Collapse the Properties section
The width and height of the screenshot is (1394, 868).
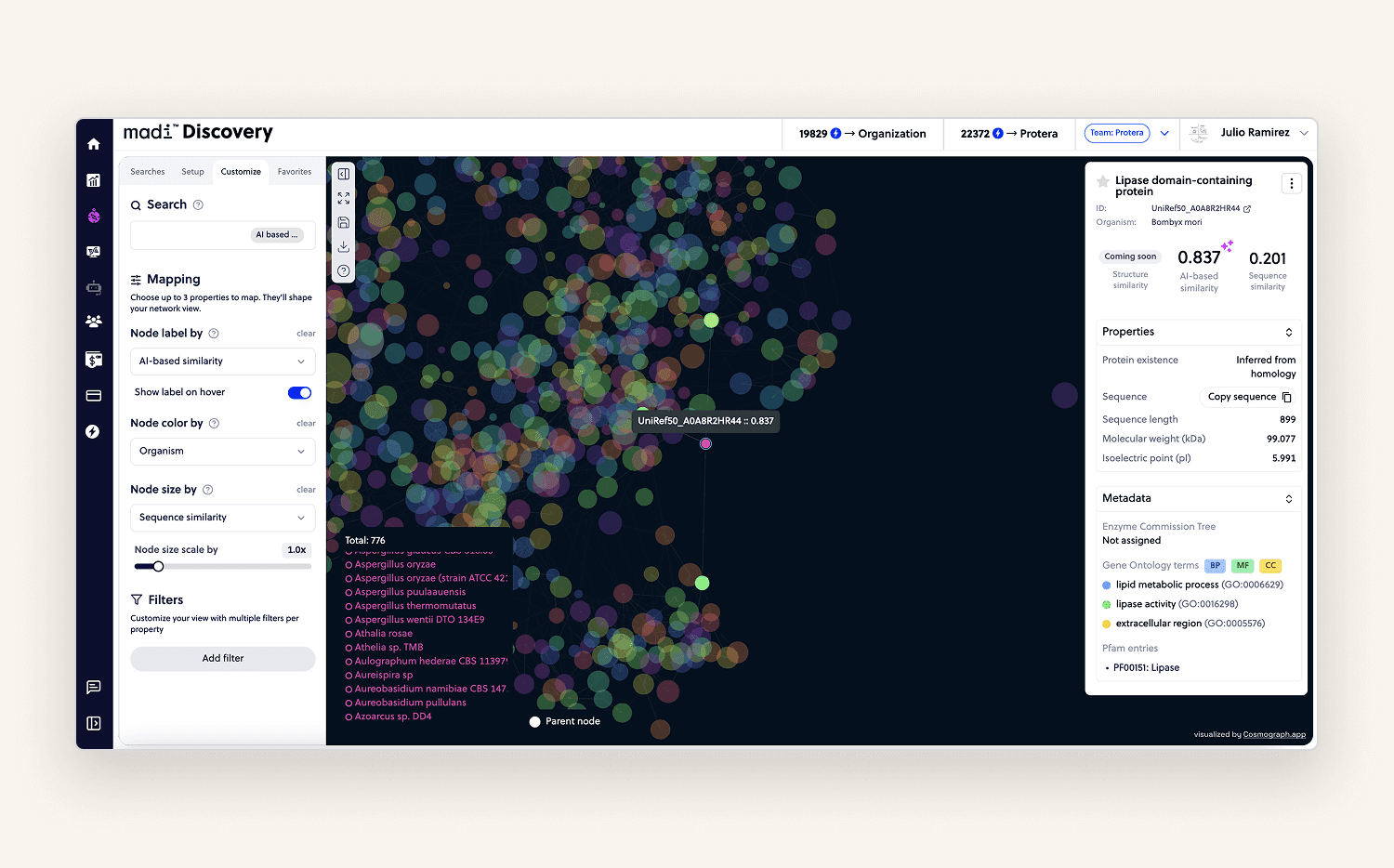click(1288, 332)
